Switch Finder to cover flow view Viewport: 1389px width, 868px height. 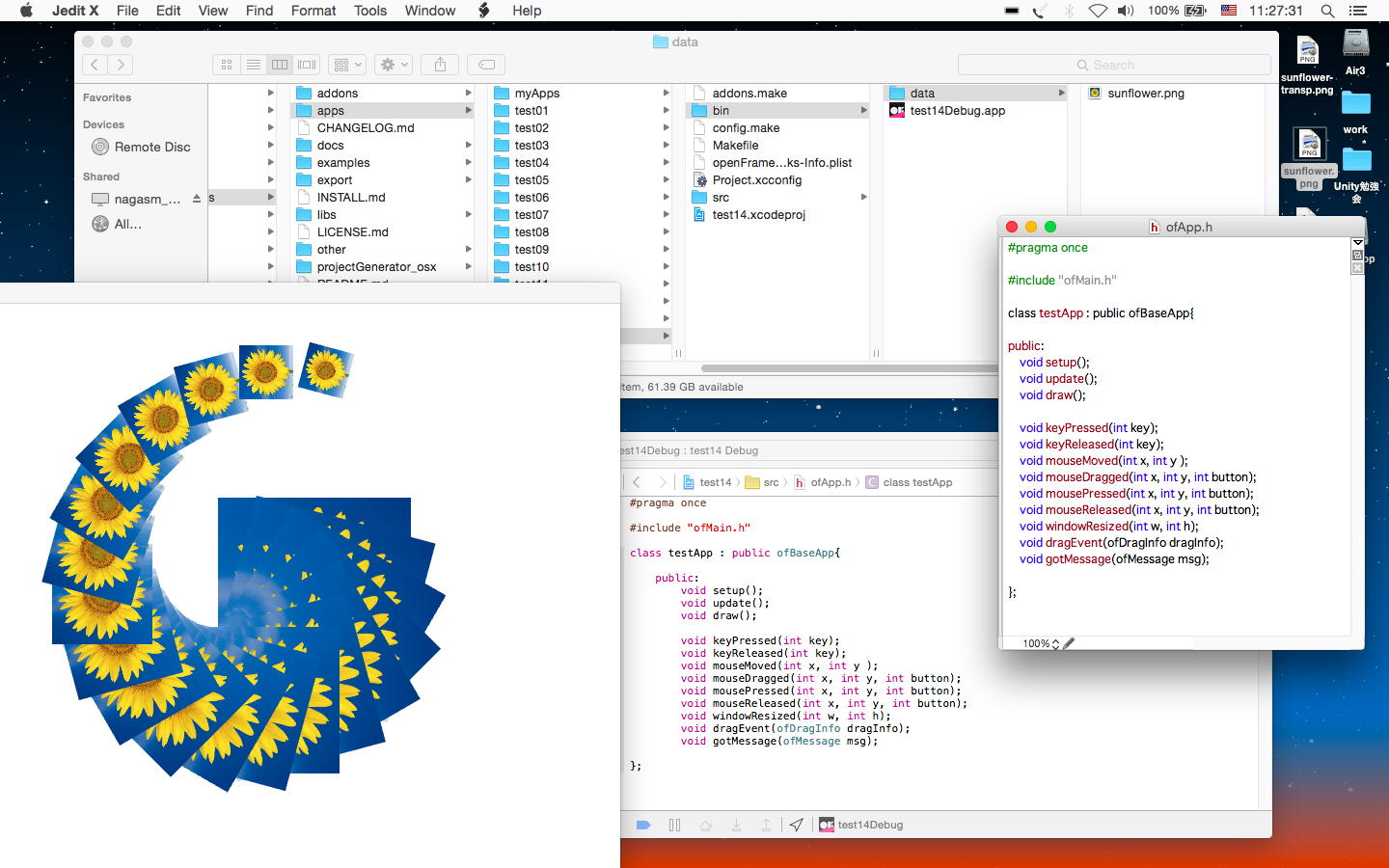[307, 65]
